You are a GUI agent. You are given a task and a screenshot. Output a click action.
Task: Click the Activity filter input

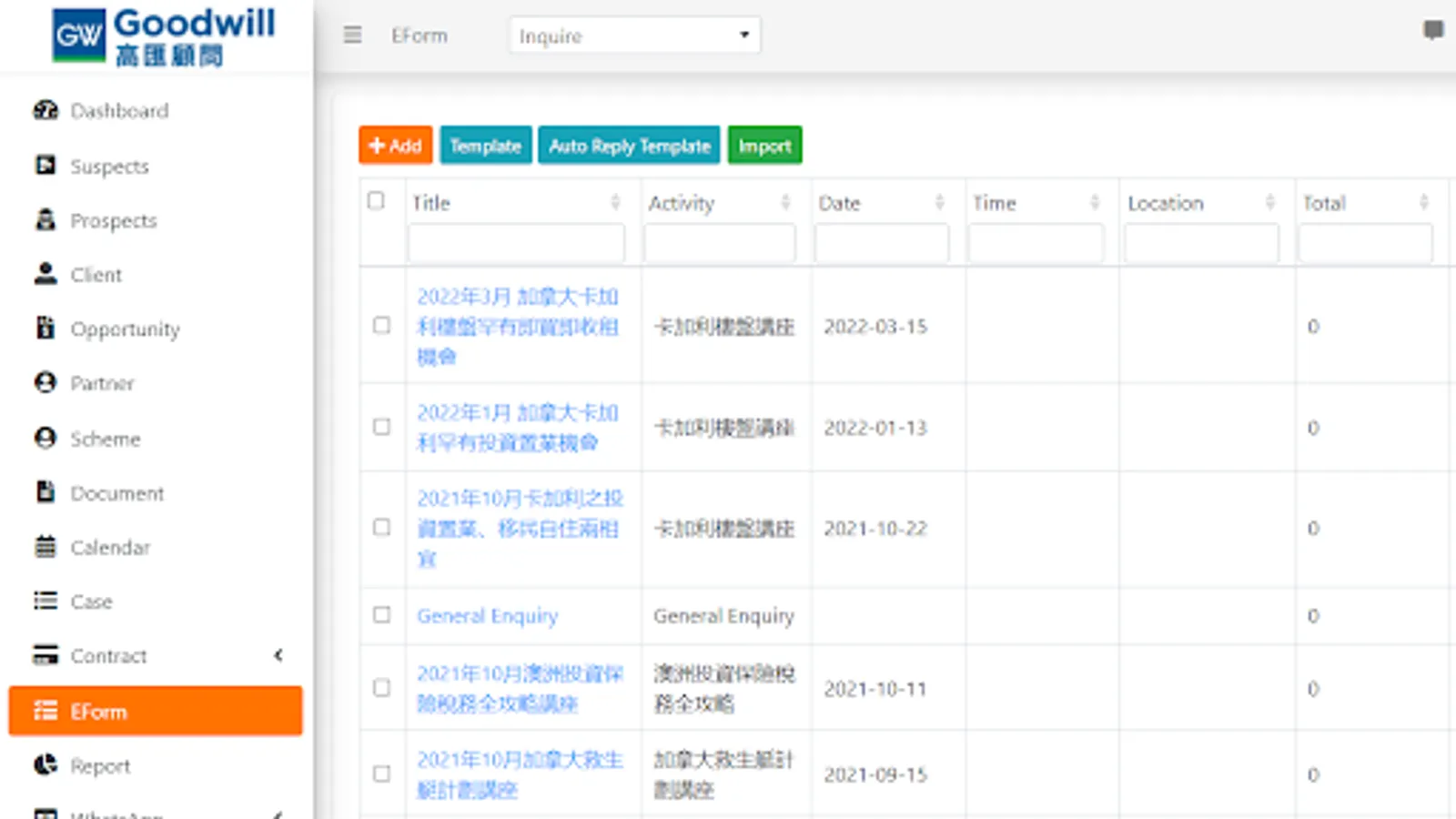tap(720, 243)
